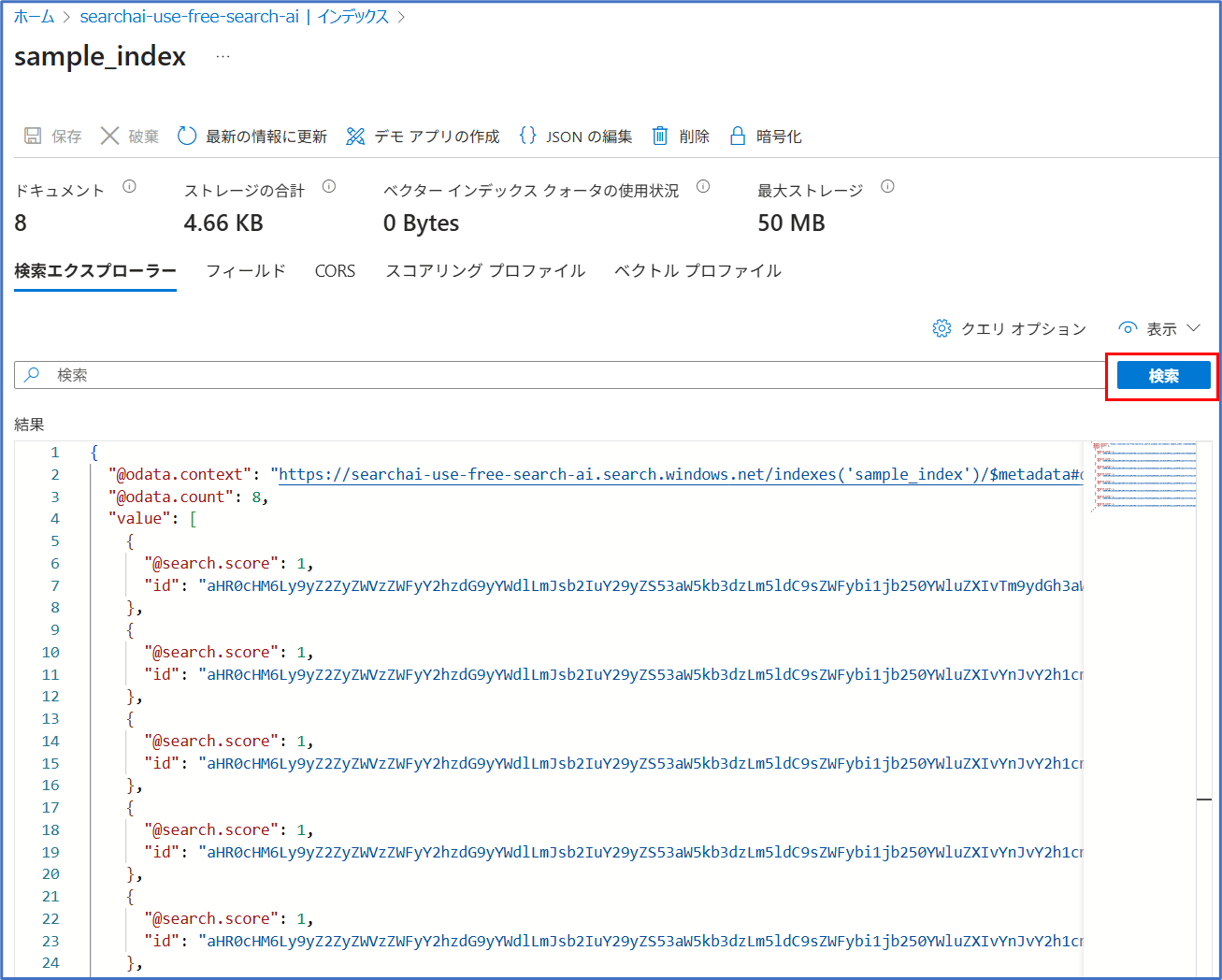Open the CORS tab
Image resolution: width=1222 pixels, height=980 pixels.
335,271
